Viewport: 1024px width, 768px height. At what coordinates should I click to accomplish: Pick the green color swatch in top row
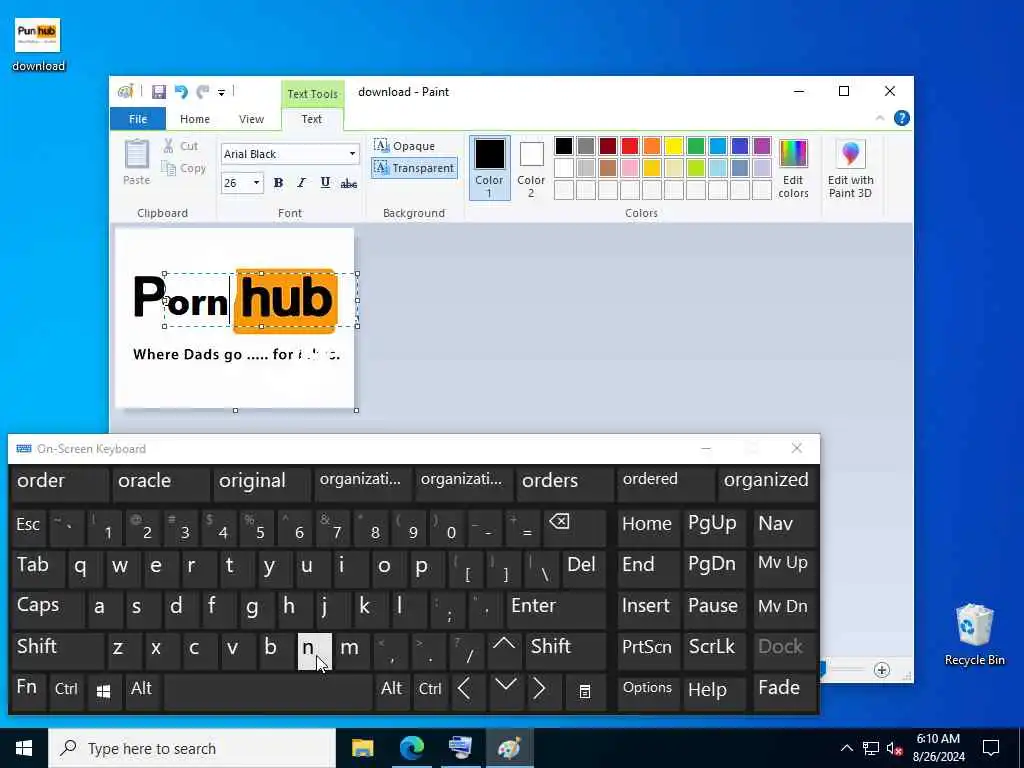click(696, 146)
